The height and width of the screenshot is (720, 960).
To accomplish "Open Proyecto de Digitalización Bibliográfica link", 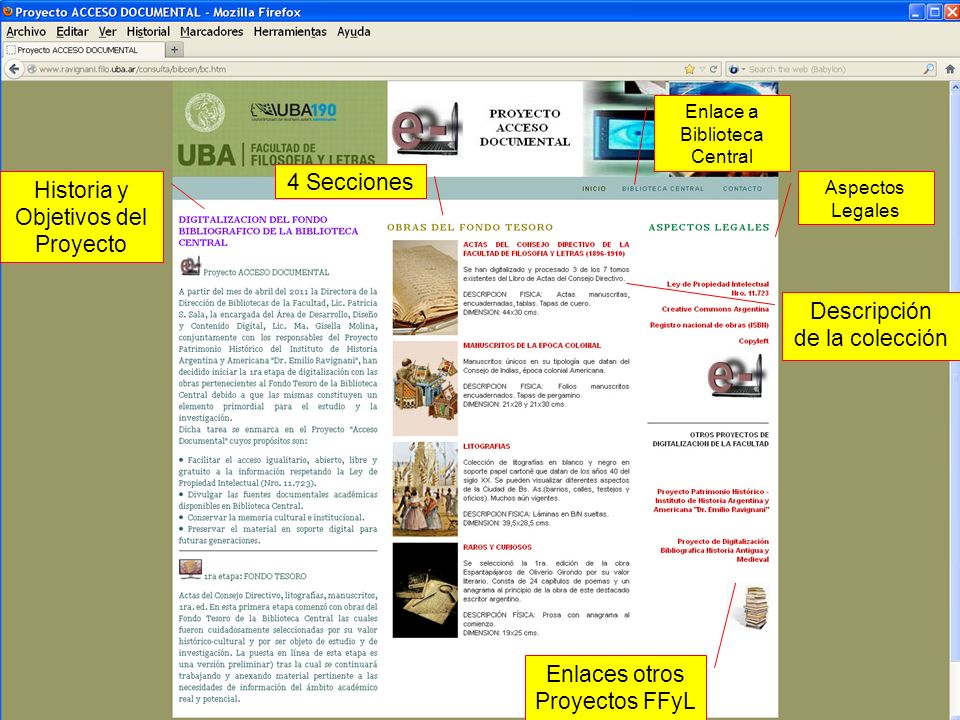I will 714,550.
